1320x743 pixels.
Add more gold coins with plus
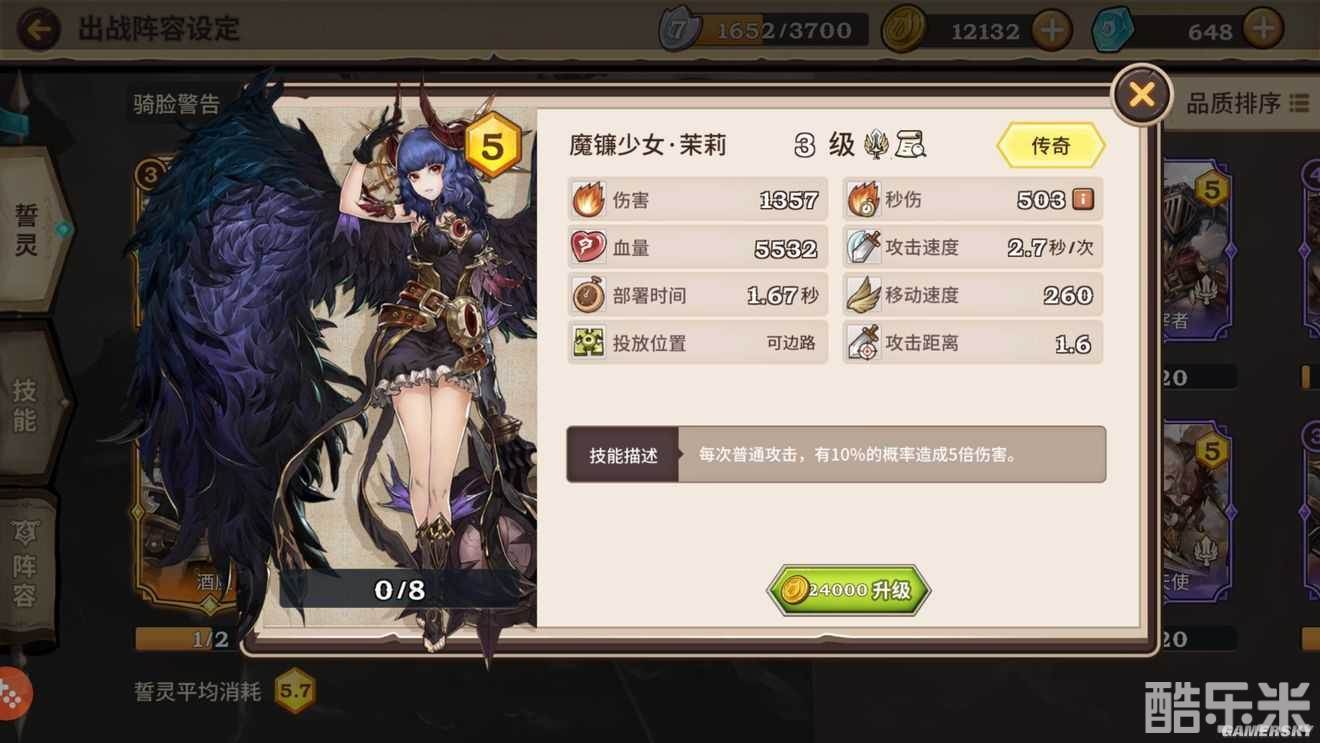click(1051, 30)
